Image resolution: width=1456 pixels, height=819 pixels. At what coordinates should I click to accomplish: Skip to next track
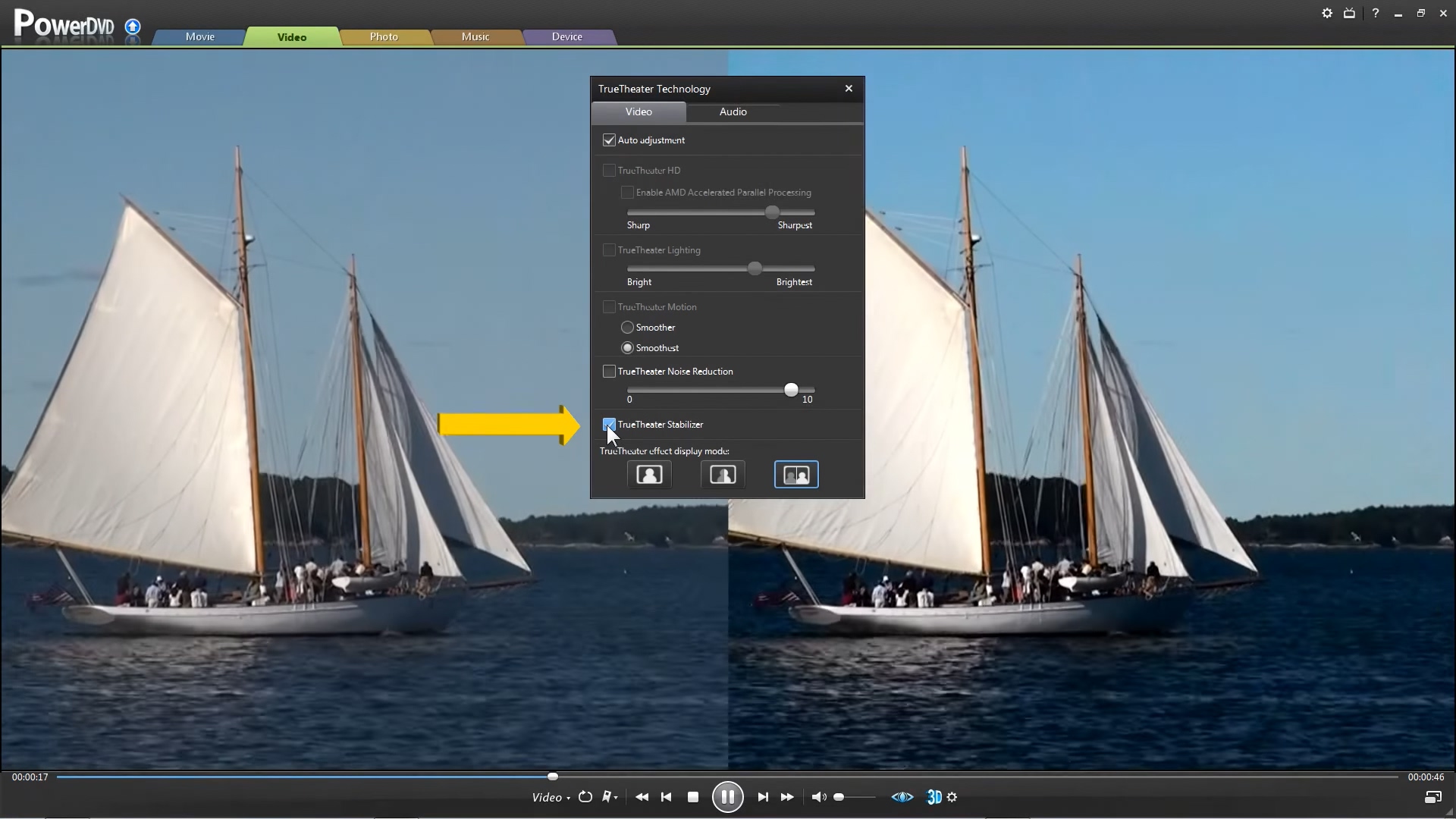[x=763, y=797]
